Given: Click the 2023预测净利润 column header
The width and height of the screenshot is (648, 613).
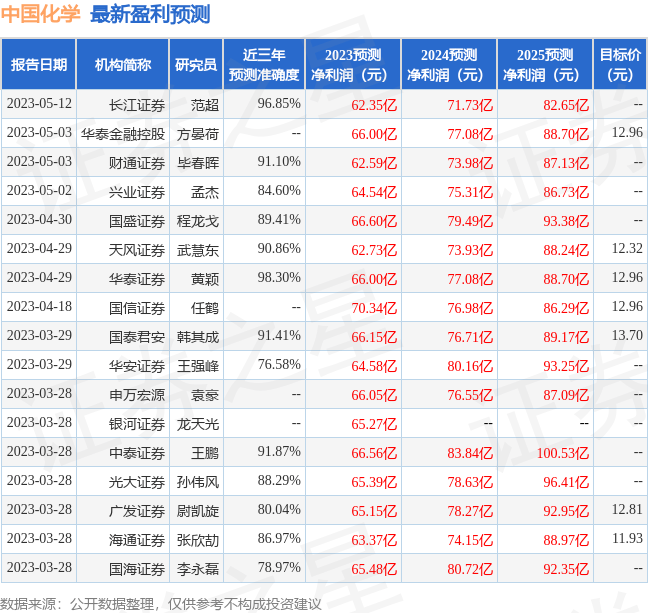Looking at the screenshot, I should pos(352,65).
